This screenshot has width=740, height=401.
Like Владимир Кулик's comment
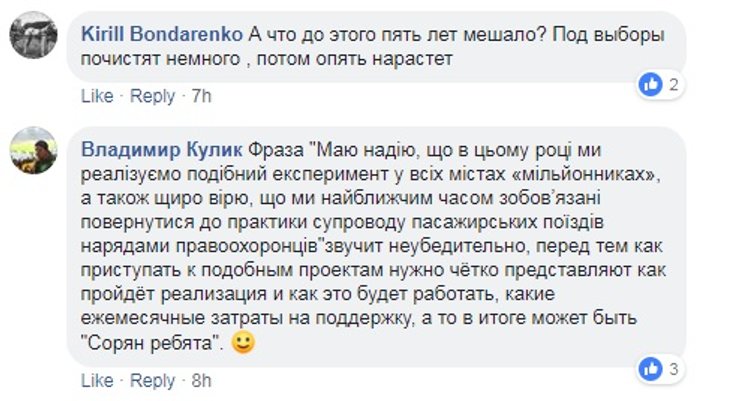pyautogui.click(x=96, y=380)
